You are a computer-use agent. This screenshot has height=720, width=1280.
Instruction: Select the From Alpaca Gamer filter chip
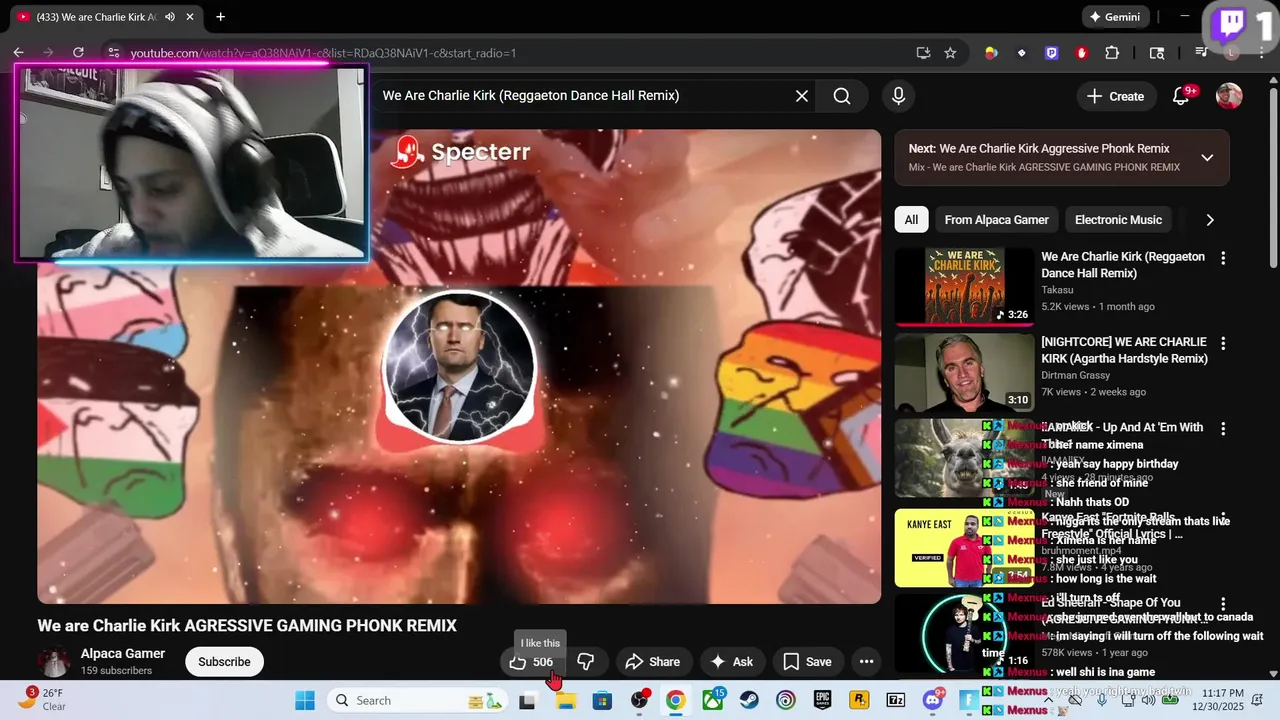click(x=996, y=220)
